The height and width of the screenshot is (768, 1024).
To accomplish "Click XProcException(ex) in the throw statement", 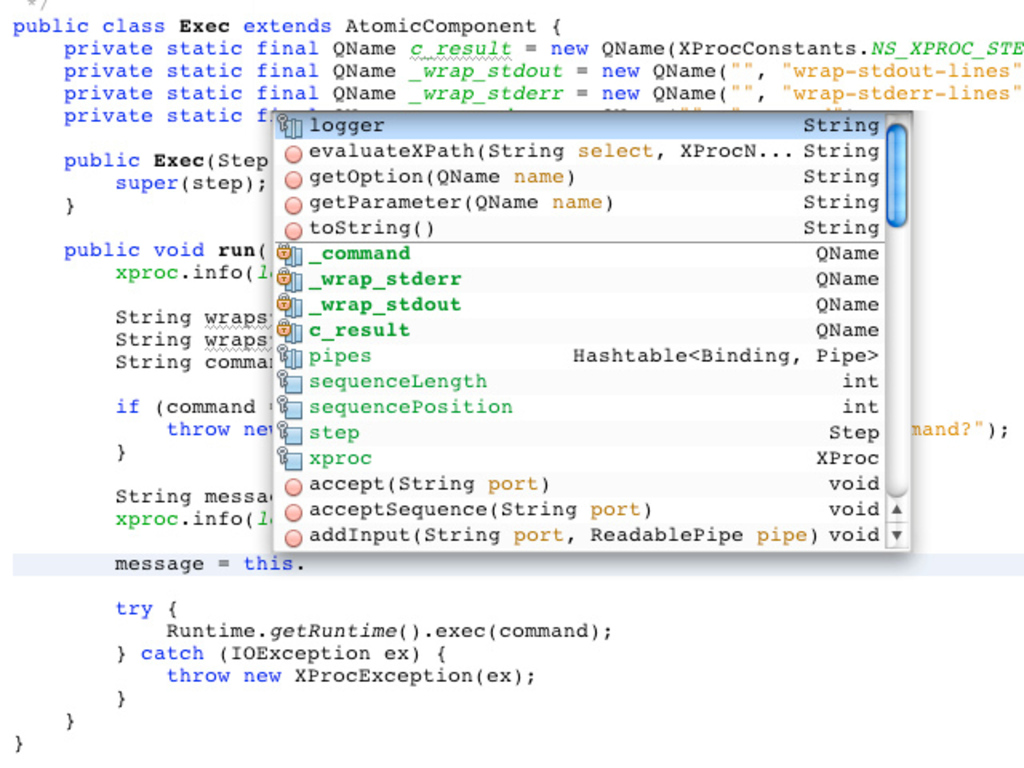I will point(409,676).
